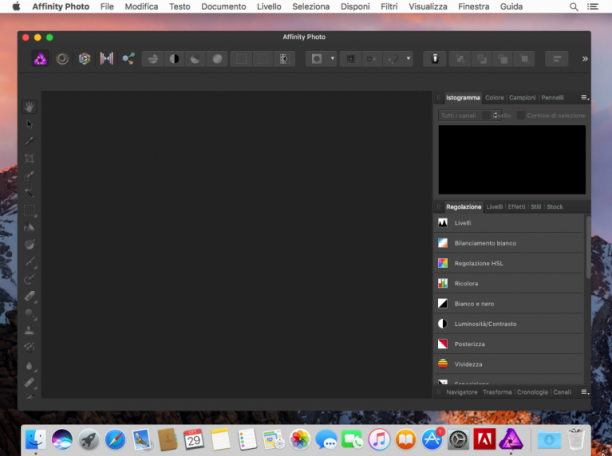The height and width of the screenshot is (456, 612).
Task: Apply Auto Colours toolbar icon
Action: (196, 59)
